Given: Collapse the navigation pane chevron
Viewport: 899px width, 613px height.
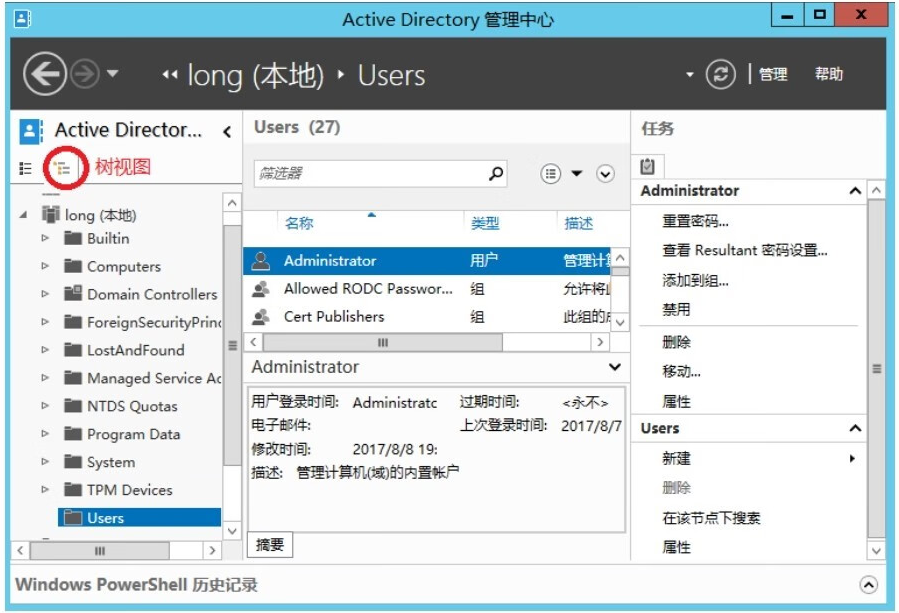Looking at the screenshot, I should coord(227,132).
